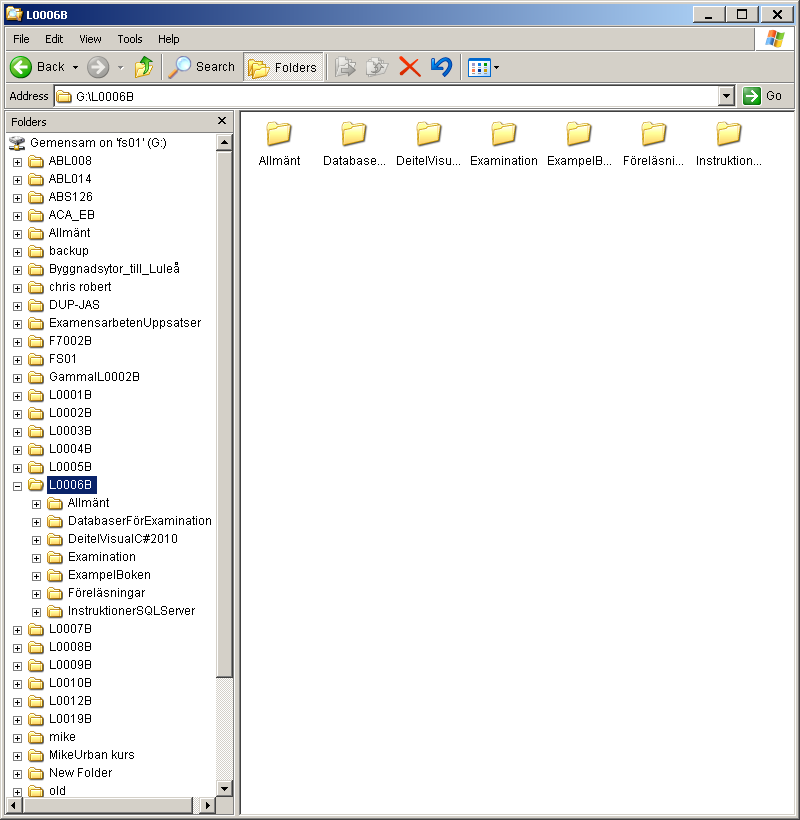
Task: Click the folder tree vertical scrollbar thumb
Action: [x=224, y=414]
